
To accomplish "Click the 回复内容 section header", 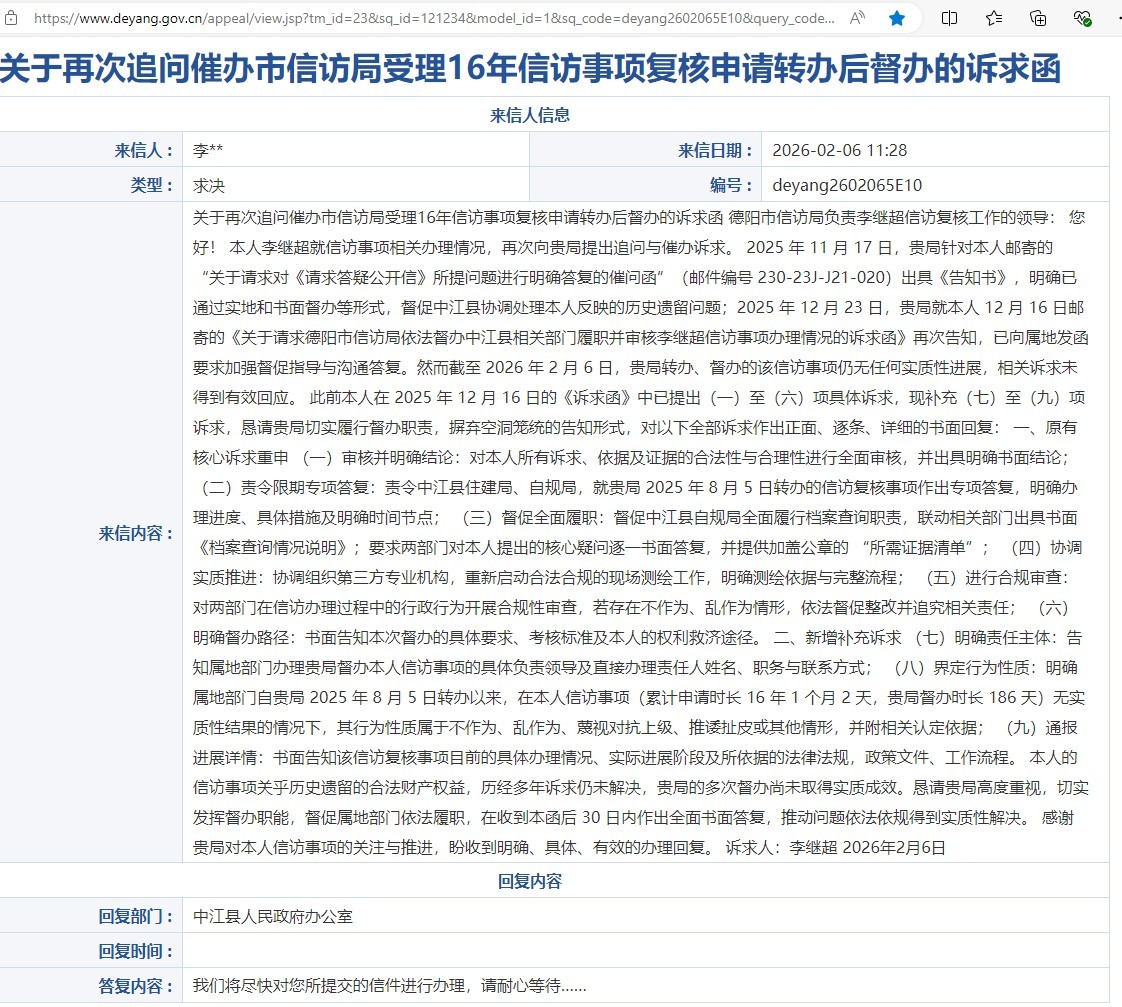I will click(x=530, y=881).
